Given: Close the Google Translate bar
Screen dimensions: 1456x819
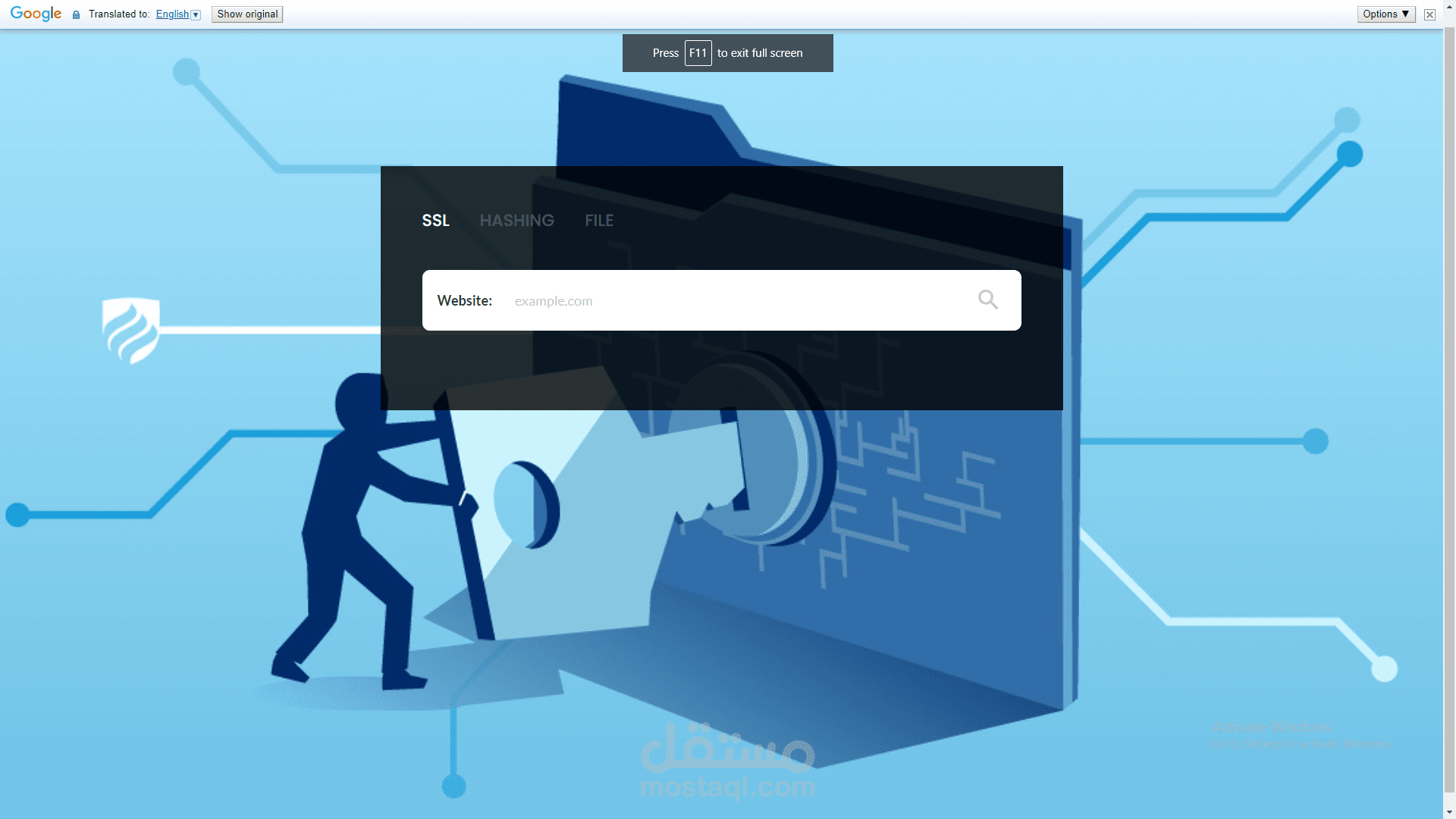Looking at the screenshot, I should coord(1429,14).
